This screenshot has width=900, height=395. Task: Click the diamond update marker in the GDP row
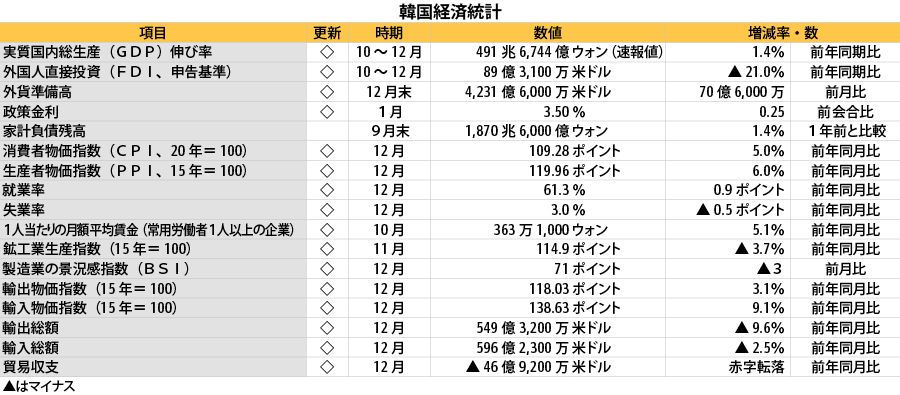click(x=327, y=53)
